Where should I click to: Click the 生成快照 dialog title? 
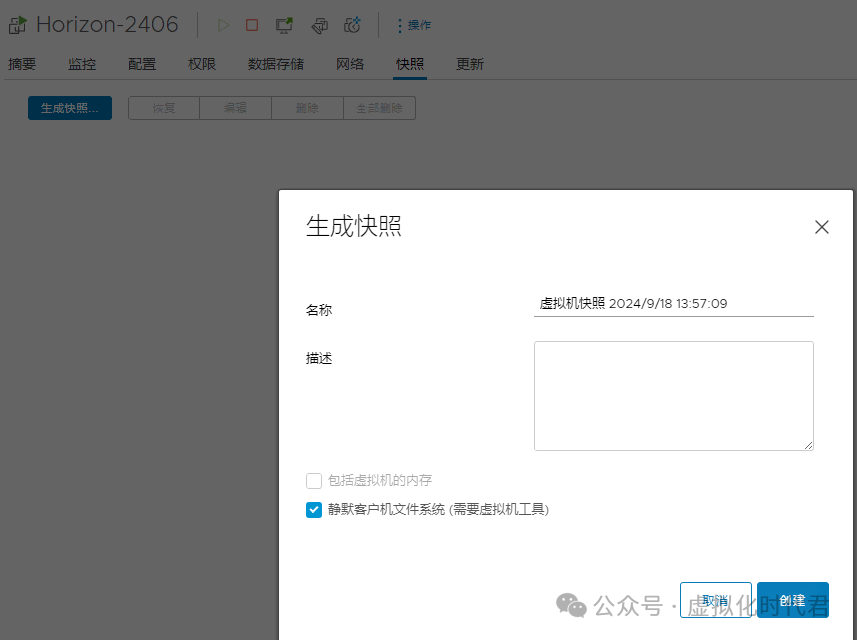pyautogui.click(x=354, y=226)
